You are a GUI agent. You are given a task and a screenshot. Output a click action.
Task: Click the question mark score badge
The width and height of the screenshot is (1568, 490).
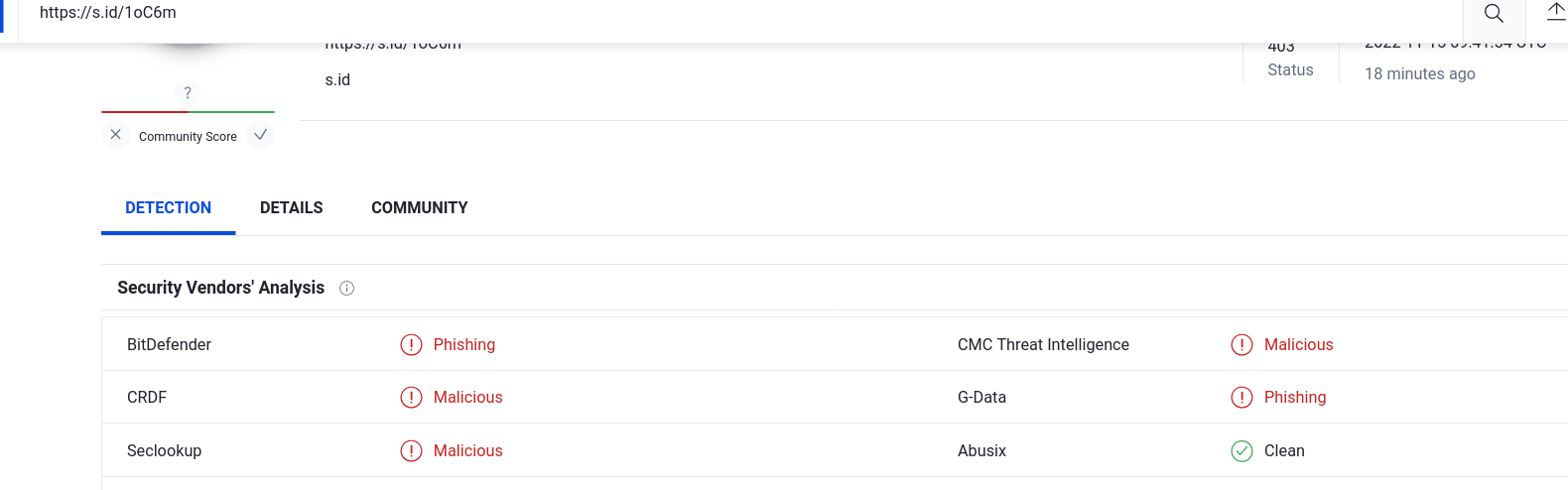(188, 93)
